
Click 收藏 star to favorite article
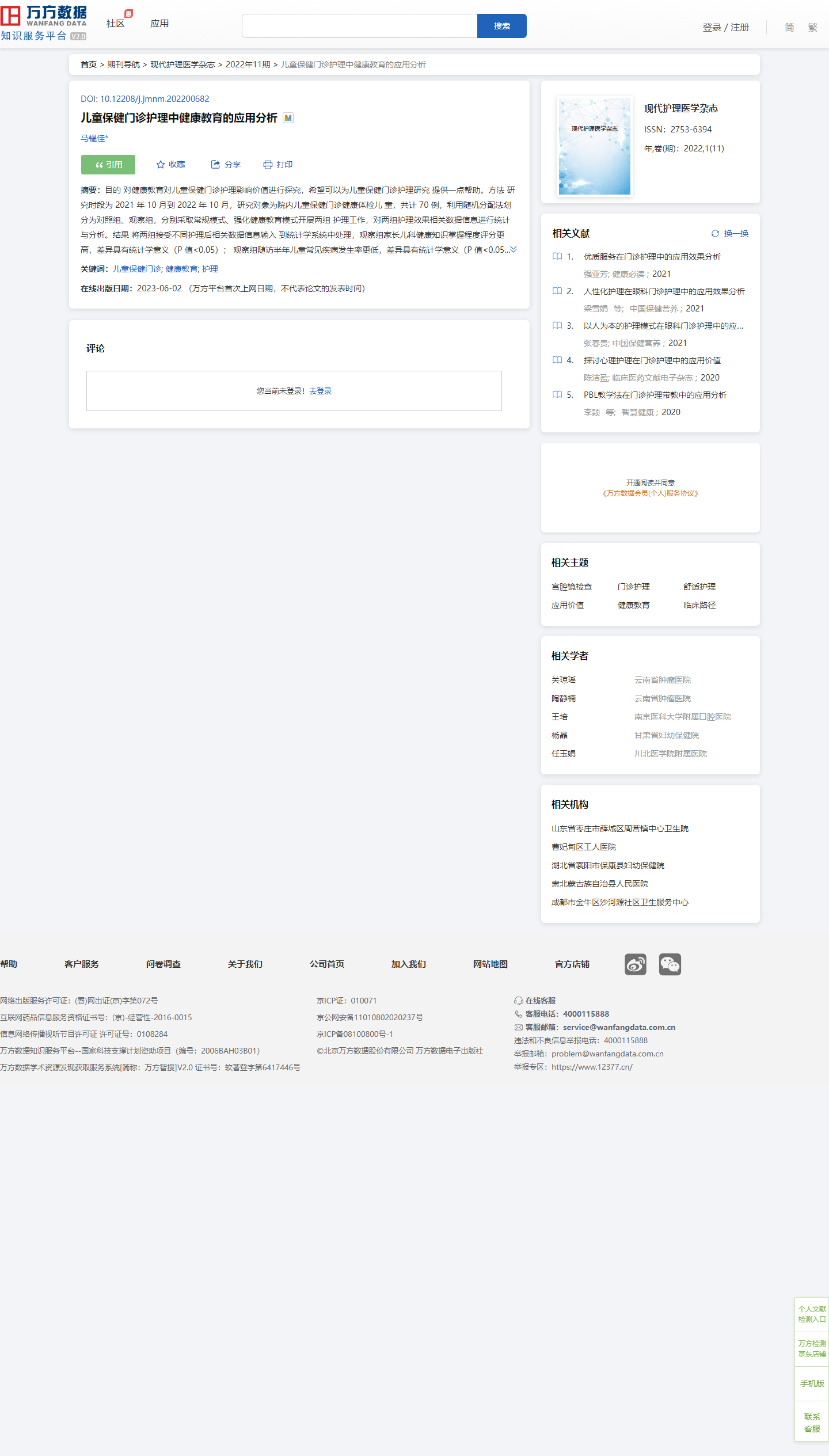(x=170, y=165)
